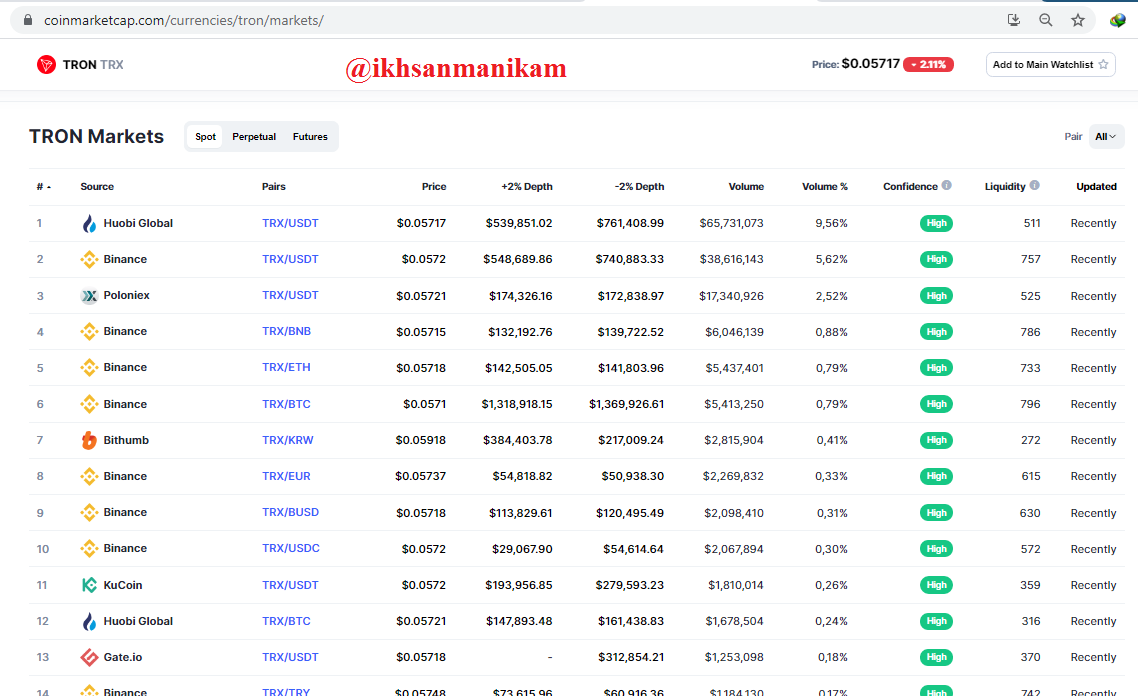This screenshot has height=696, width=1138.
Task: Click the Add to Main Watchlist button
Action: click(1050, 65)
